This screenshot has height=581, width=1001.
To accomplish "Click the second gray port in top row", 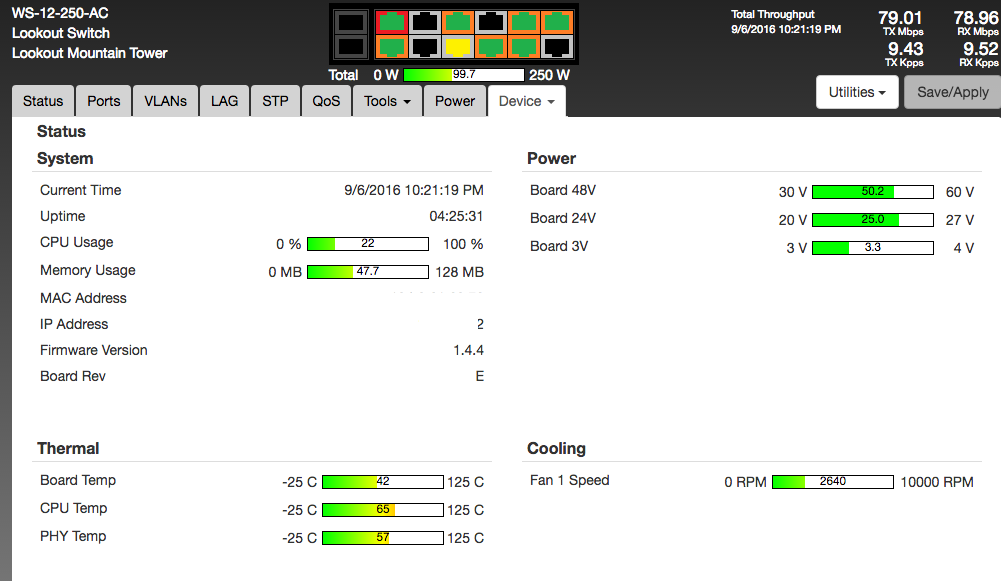I will 491,21.
